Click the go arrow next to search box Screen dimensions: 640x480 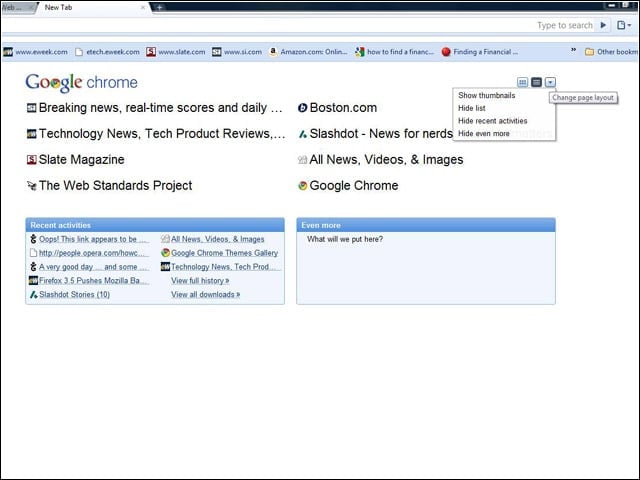click(x=603, y=25)
